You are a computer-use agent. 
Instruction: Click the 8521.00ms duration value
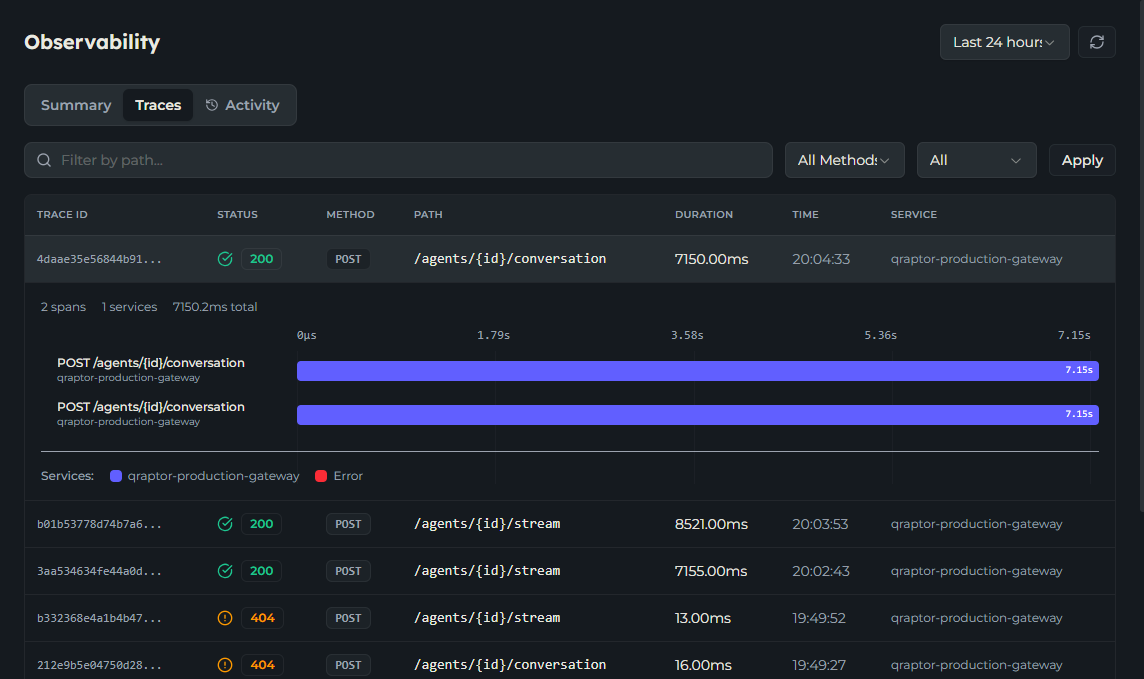click(x=711, y=524)
